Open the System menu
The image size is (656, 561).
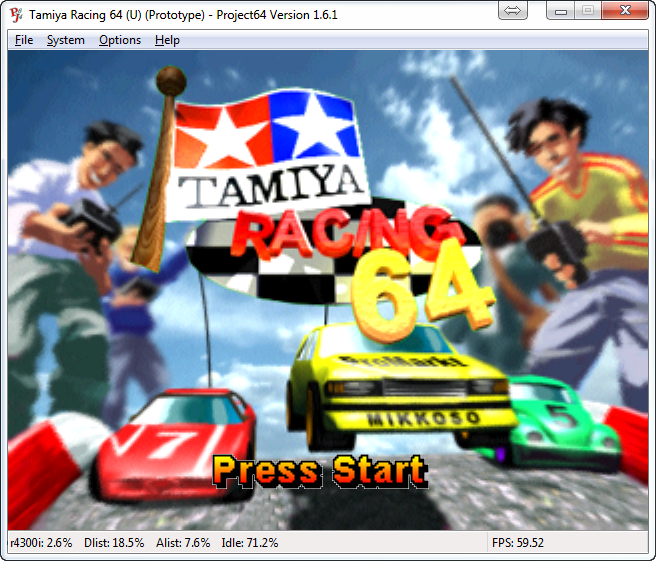(x=66, y=40)
